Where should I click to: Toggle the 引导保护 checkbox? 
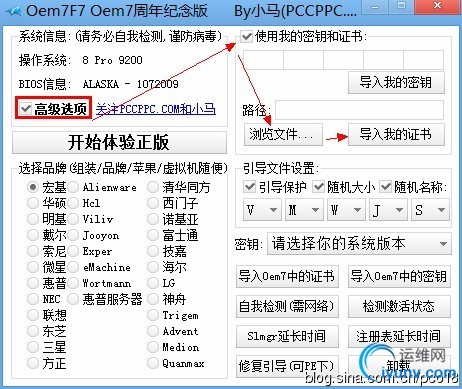(x=249, y=187)
